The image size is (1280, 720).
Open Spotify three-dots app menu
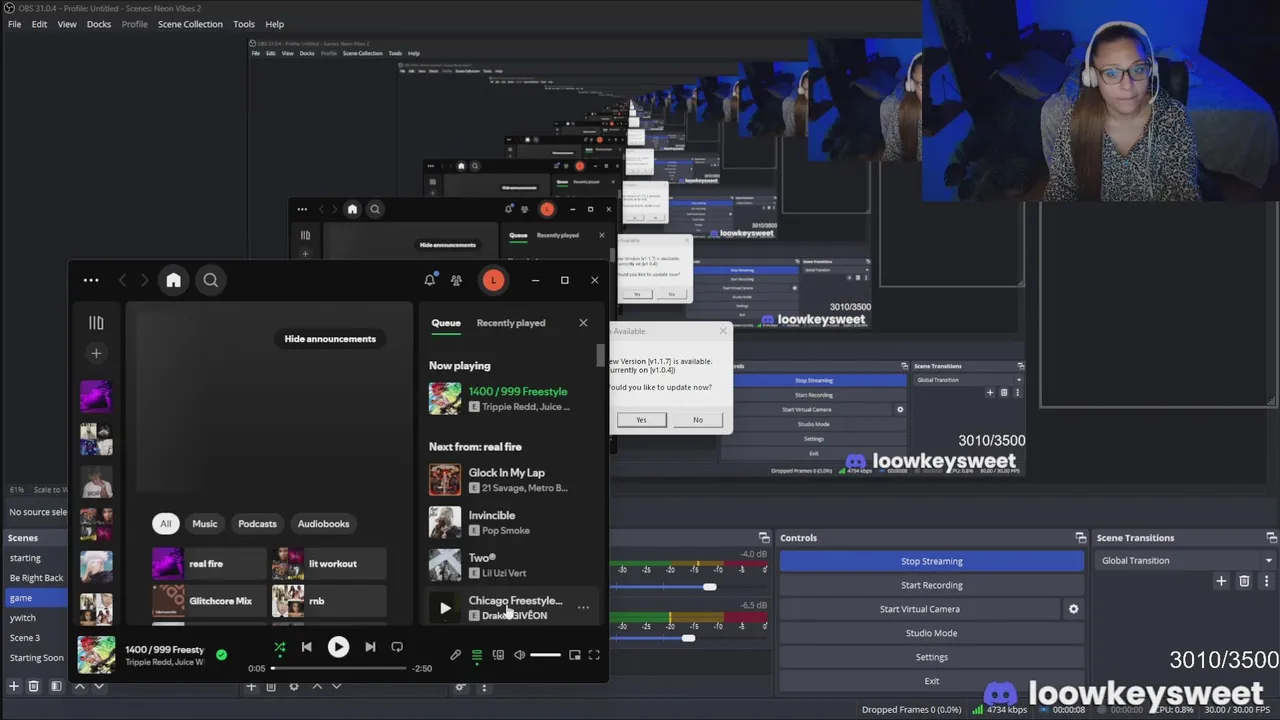[x=91, y=280]
